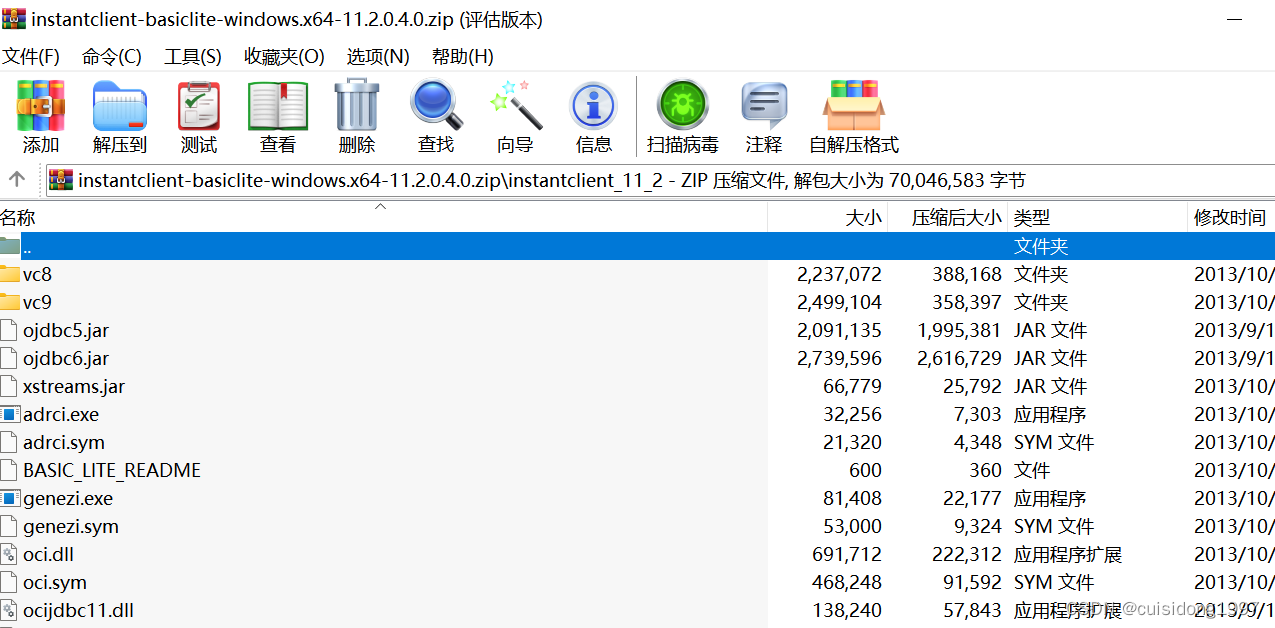Image resolution: width=1275 pixels, height=628 pixels.
Task: Click the 测试 (Test) toolbar icon
Action: (x=199, y=106)
